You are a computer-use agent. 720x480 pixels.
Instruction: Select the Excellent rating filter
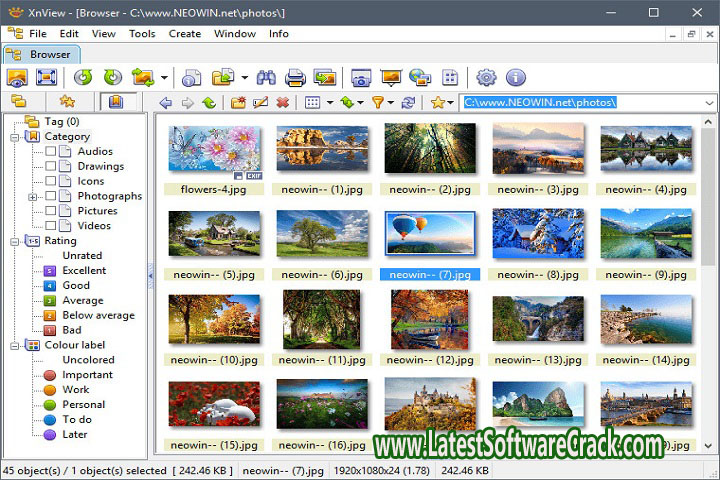click(84, 270)
